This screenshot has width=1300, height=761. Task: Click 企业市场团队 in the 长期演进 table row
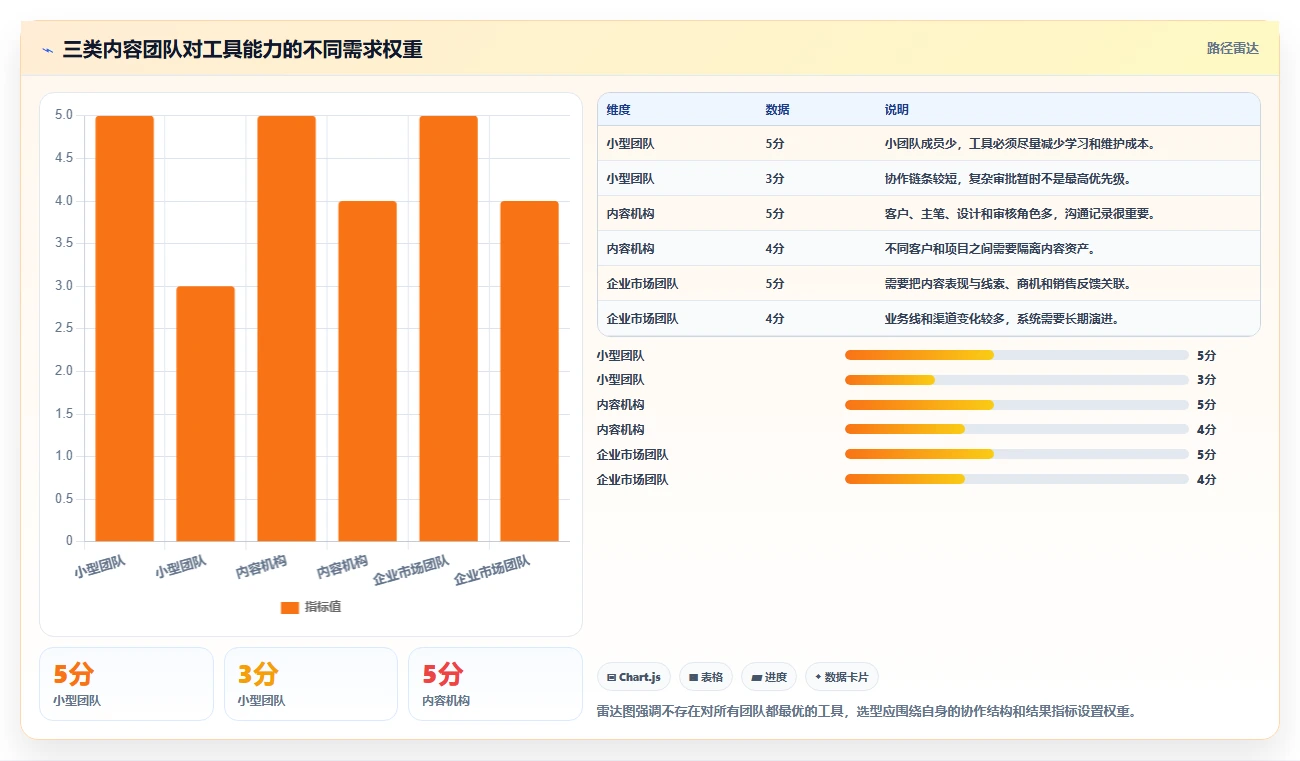tap(642, 319)
